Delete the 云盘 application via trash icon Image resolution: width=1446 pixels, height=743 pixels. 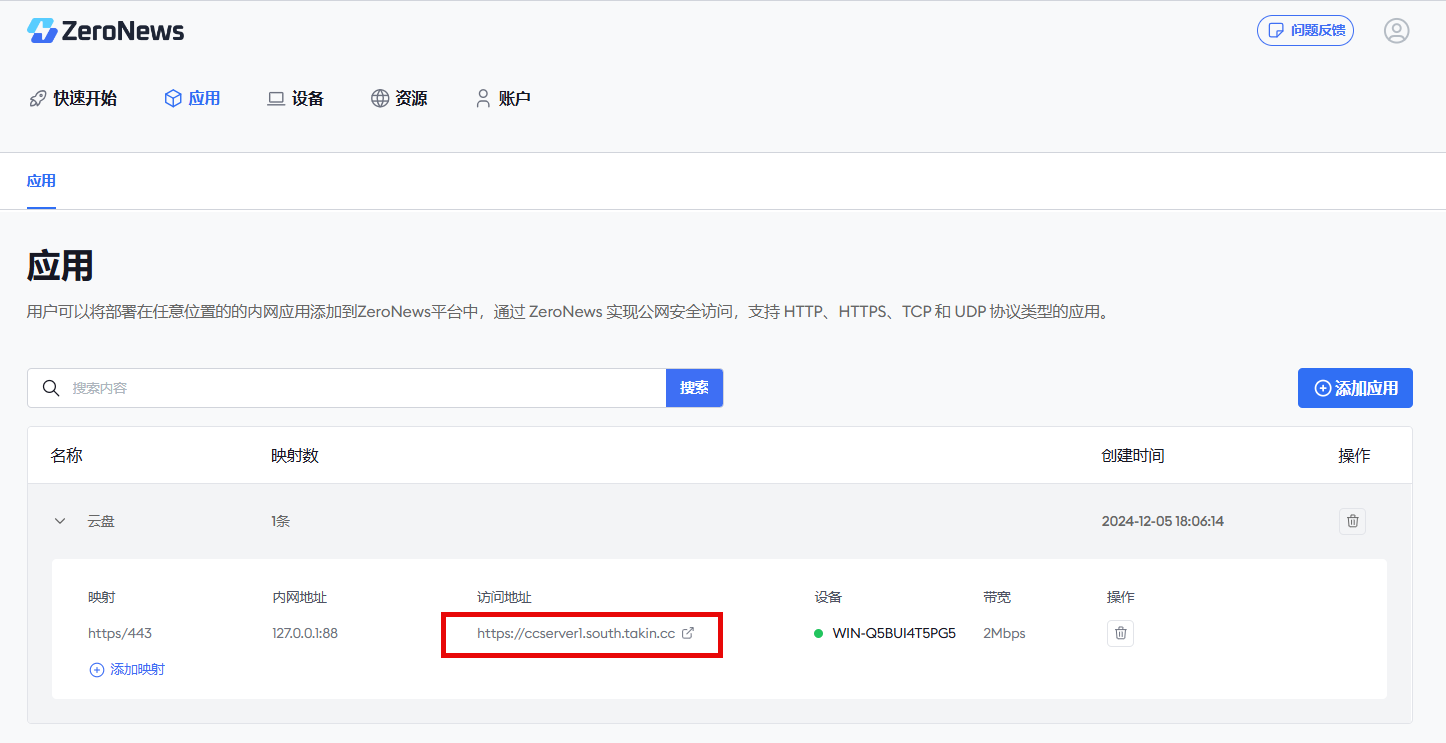tap(1352, 521)
